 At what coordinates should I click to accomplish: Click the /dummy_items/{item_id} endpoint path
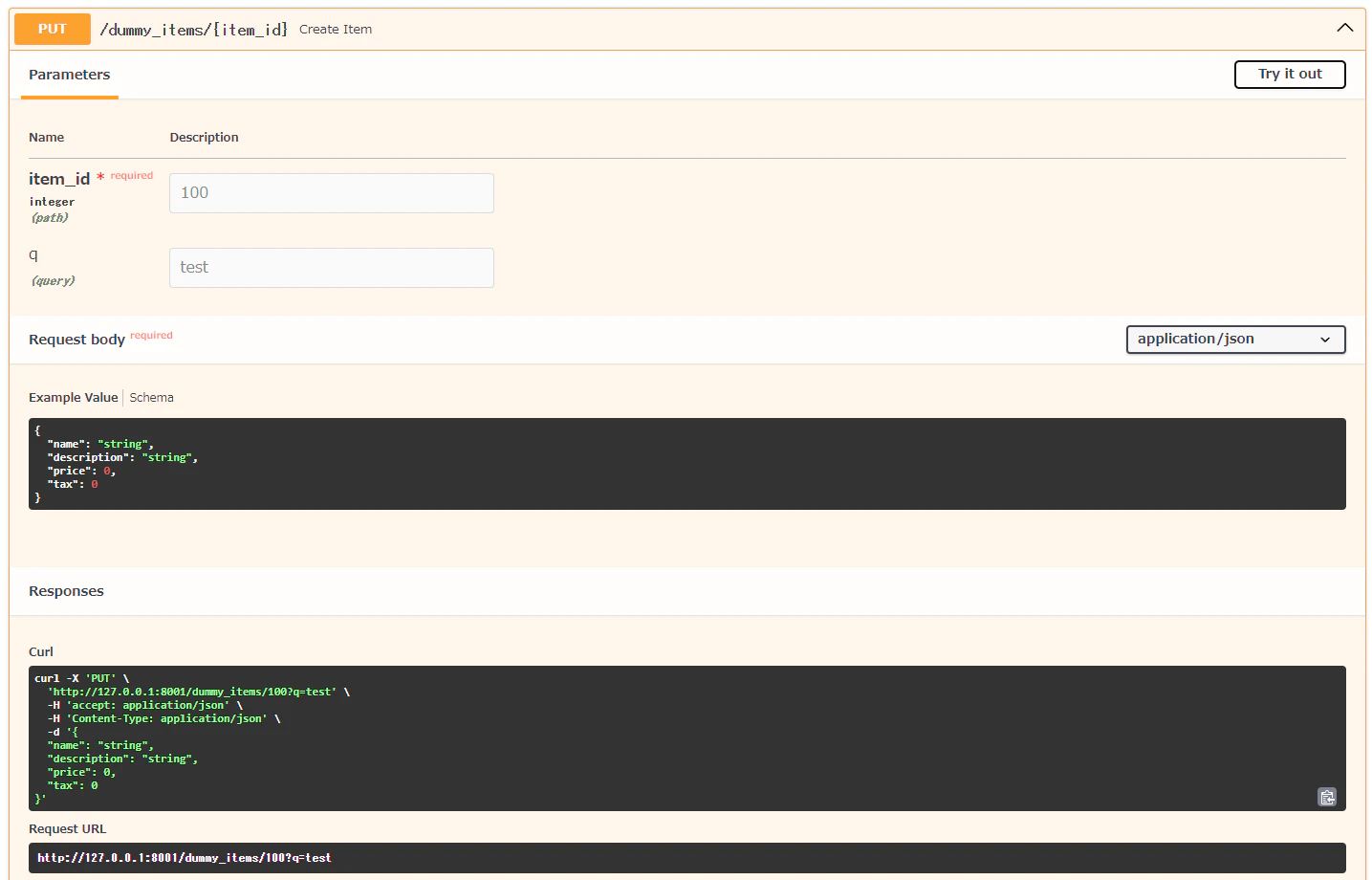(x=194, y=30)
